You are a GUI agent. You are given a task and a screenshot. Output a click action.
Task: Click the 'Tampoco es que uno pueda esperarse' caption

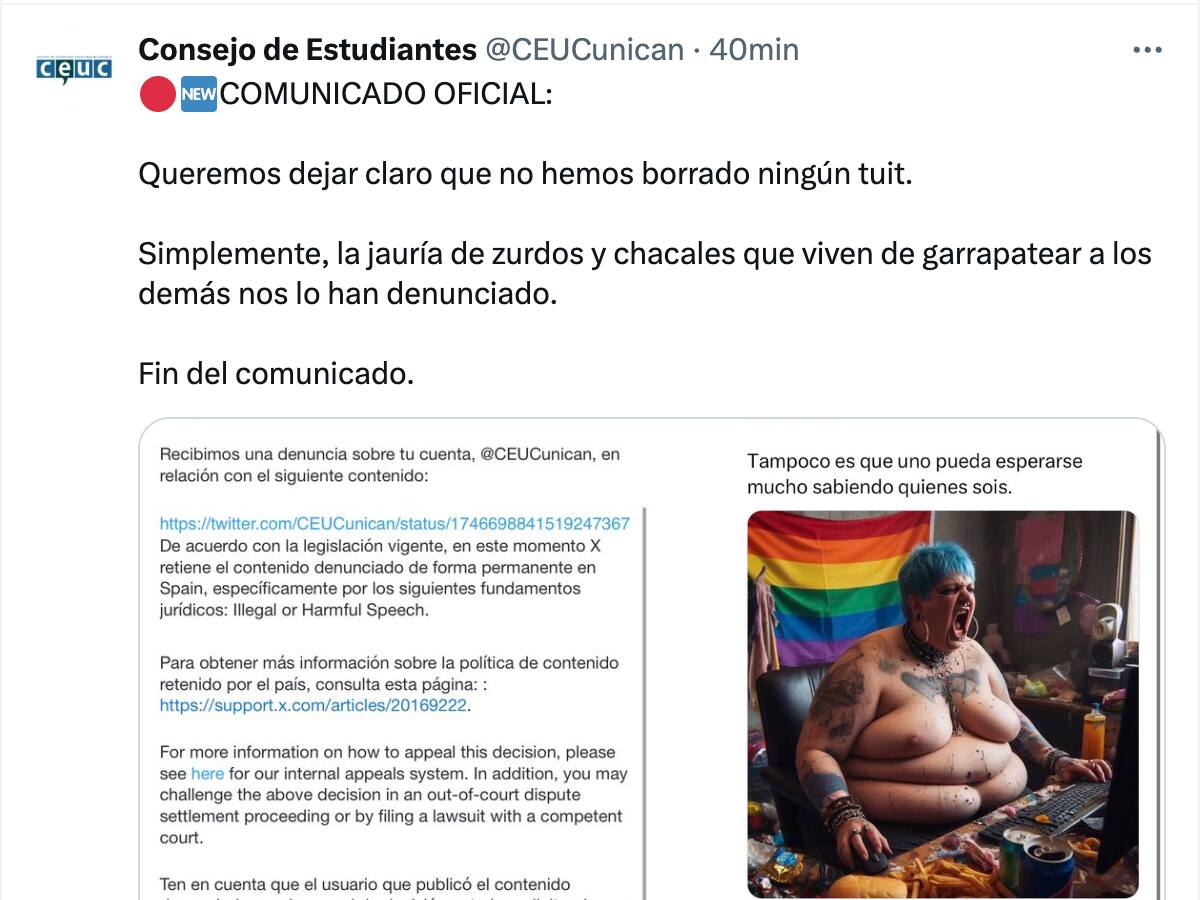(x=914, y=475)
